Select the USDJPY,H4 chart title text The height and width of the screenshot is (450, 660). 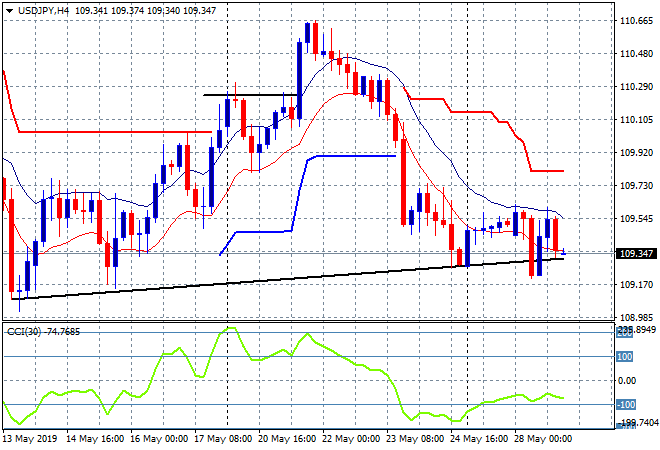[43, 11]
